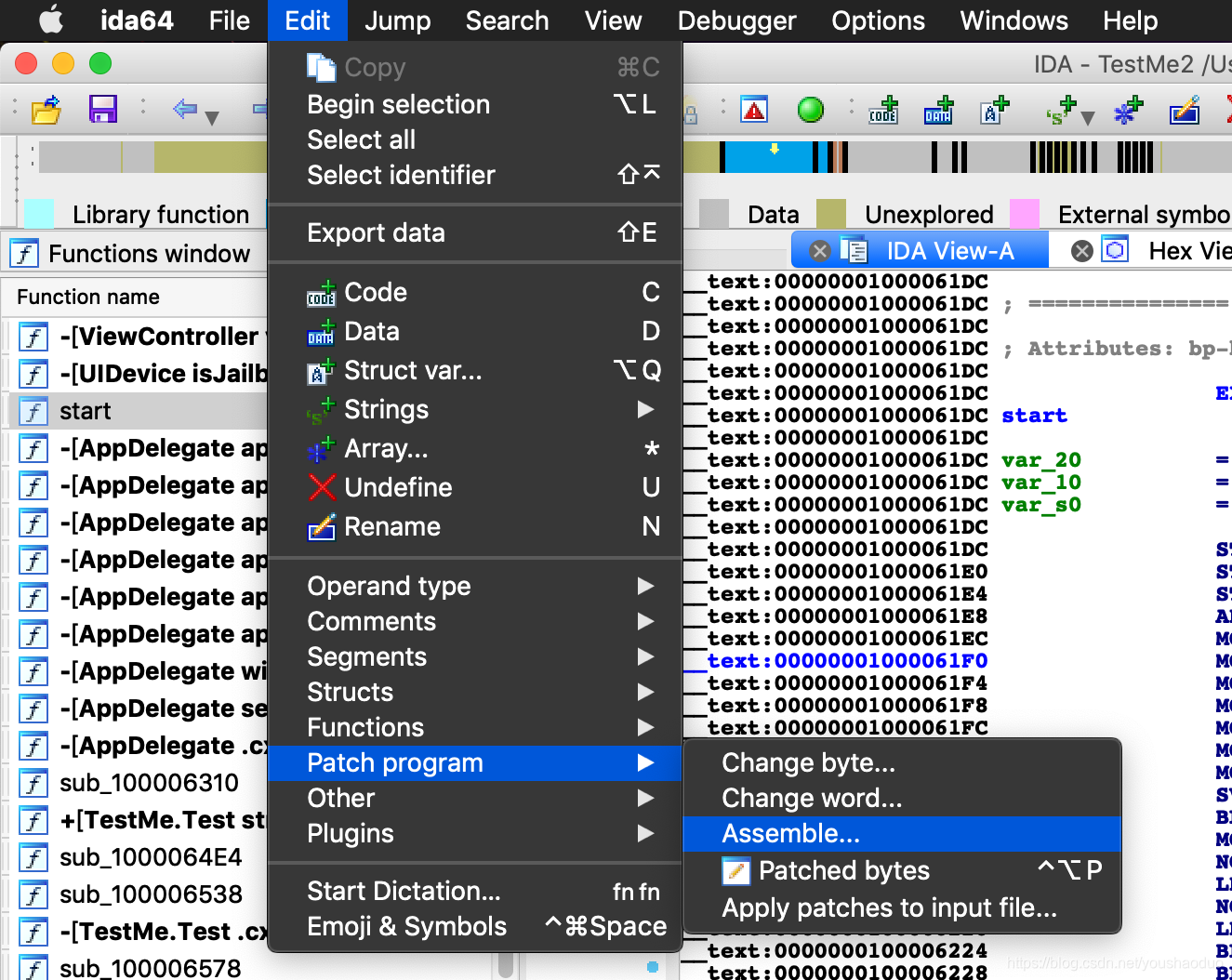Image resolution: width=1232 pixels, height=980 pixels.
Task: Click the function icon beside start
Action: [x=33, y=411]
